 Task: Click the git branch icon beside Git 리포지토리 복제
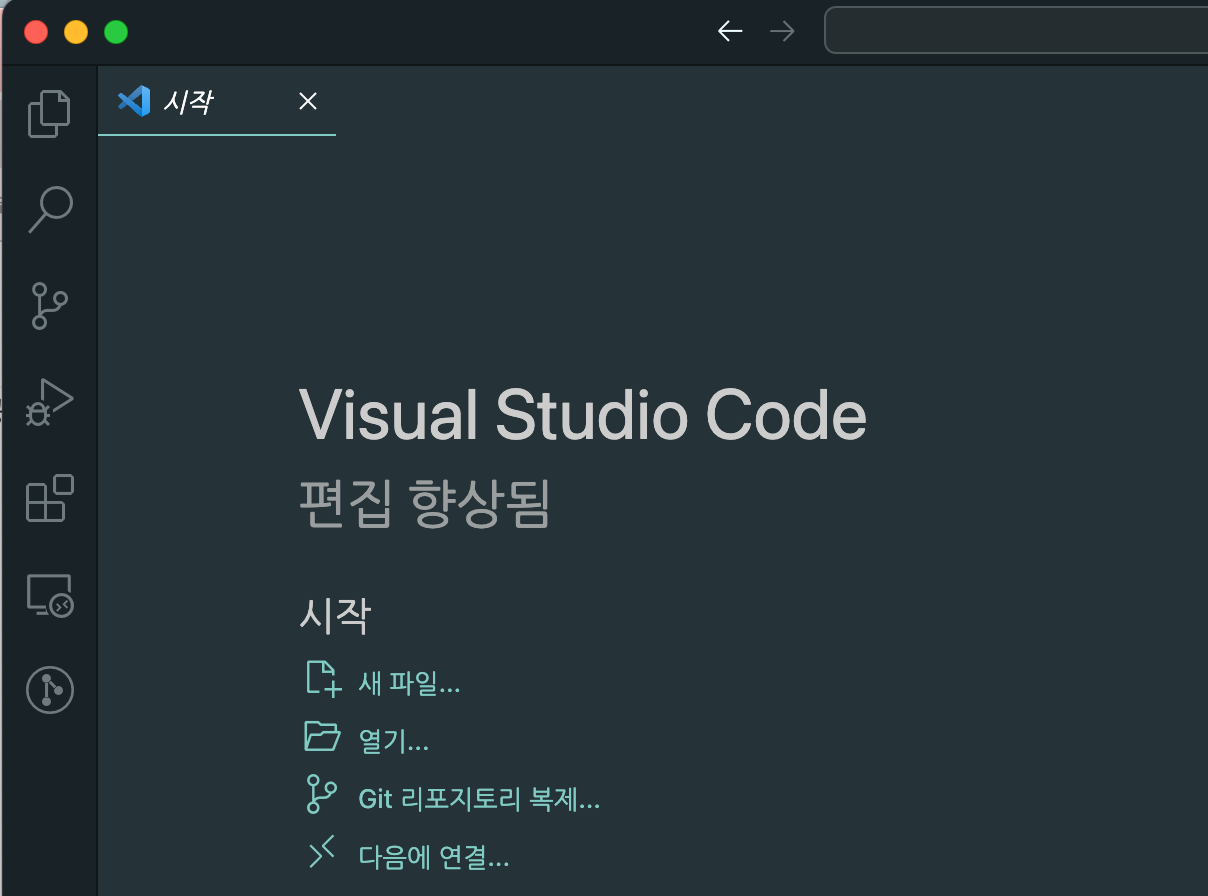[x=321, y=794]
